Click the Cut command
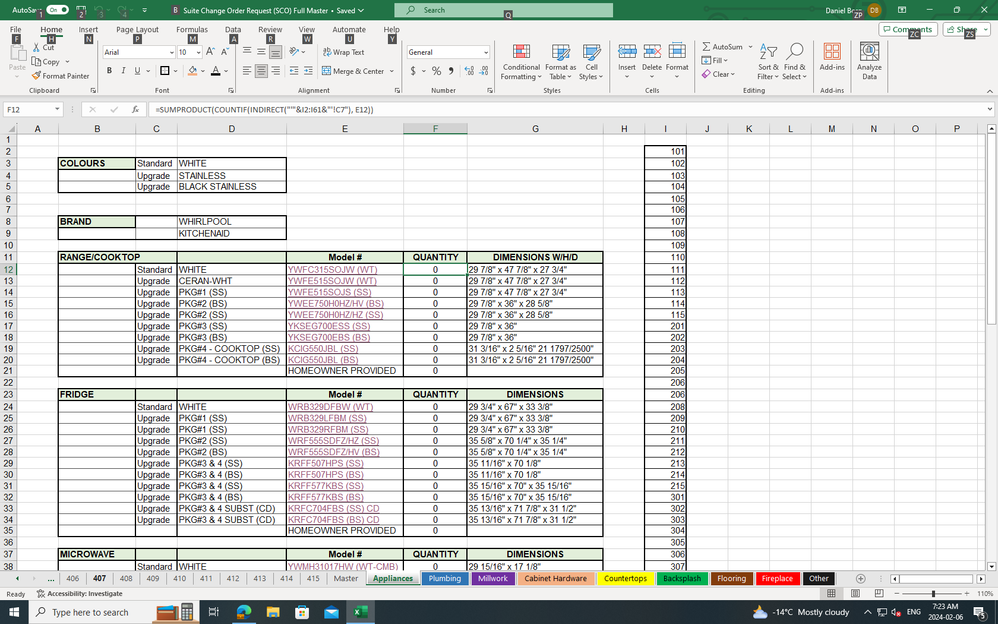This screenshot has width=998, height=624. pos(43,48)
